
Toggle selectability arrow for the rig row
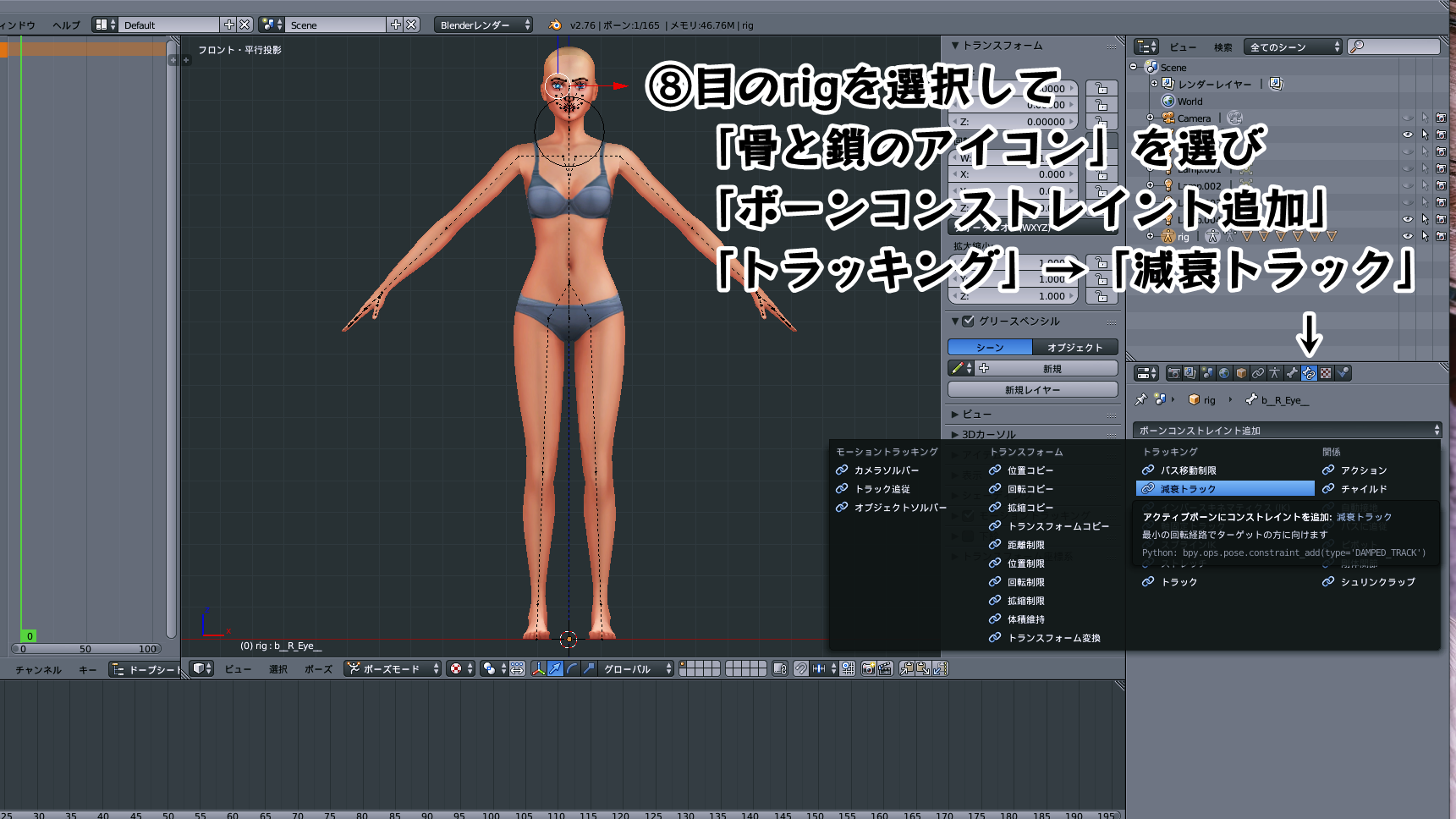(1425, 236)
